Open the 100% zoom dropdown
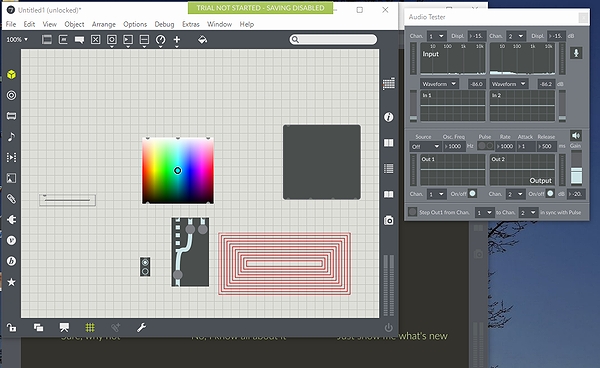The image size is (600, 368). click(x=17, y=39)
